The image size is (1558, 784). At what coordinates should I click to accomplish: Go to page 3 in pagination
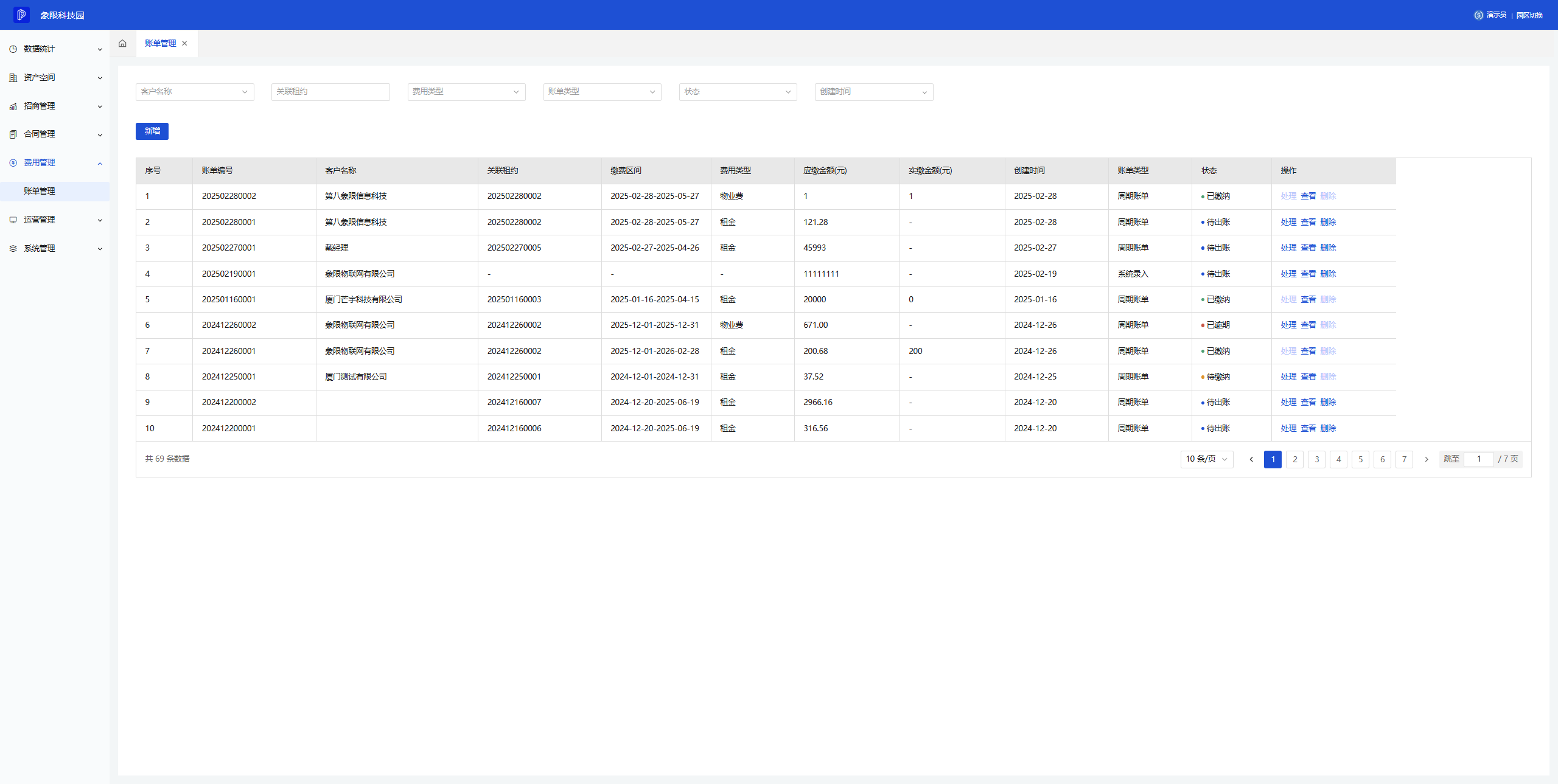point(1316,459)
